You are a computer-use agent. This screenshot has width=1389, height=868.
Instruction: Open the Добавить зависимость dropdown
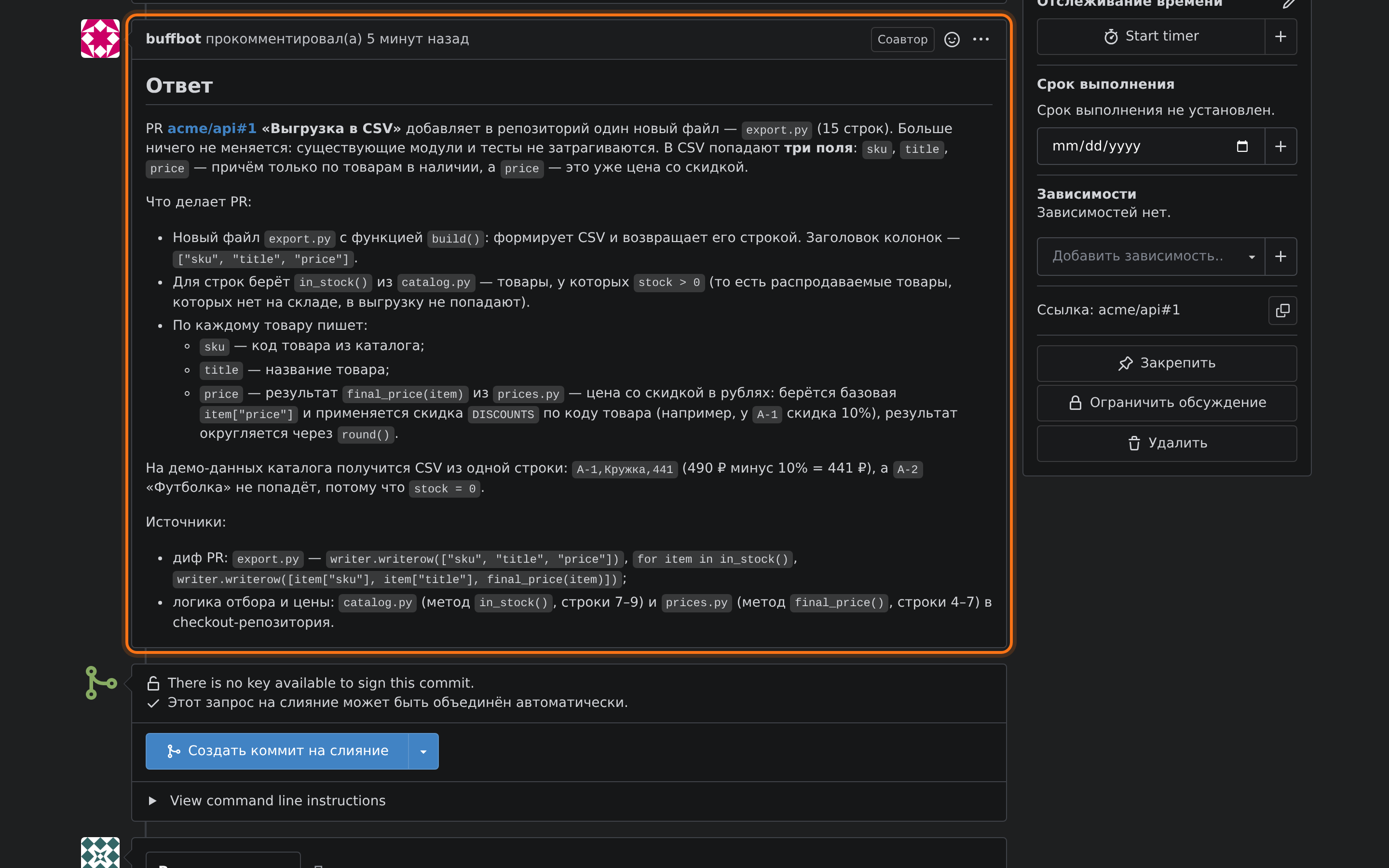(x=1151, y=257)
